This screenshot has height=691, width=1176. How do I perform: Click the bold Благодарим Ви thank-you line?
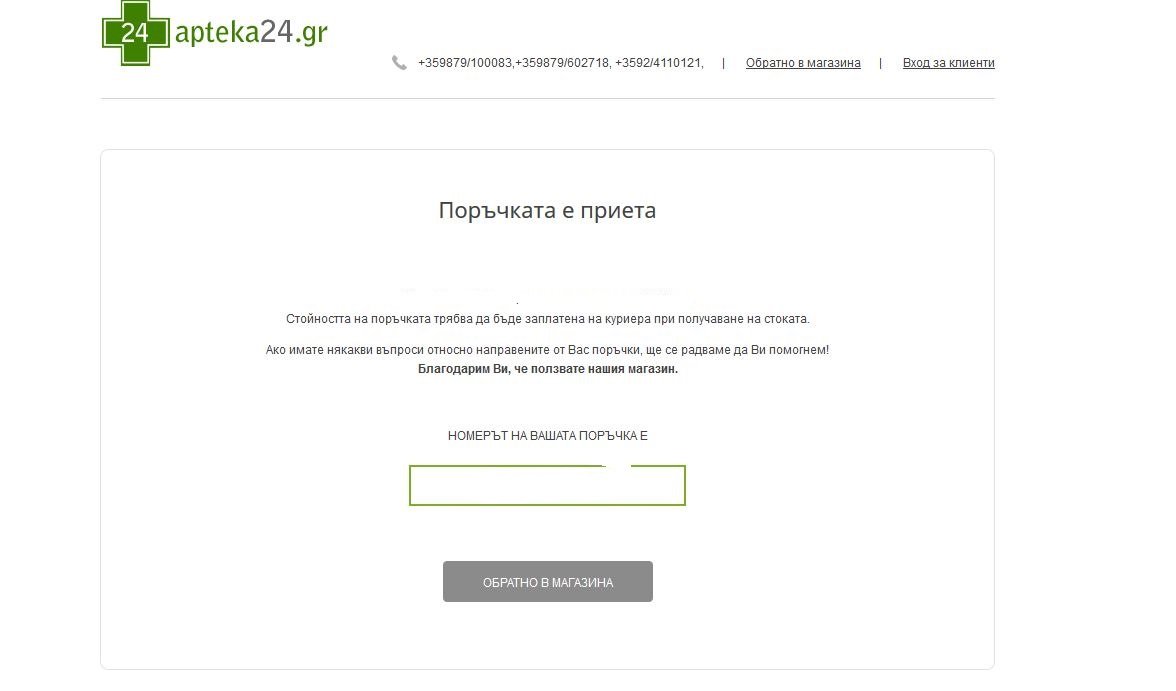(x=548, y=369)
